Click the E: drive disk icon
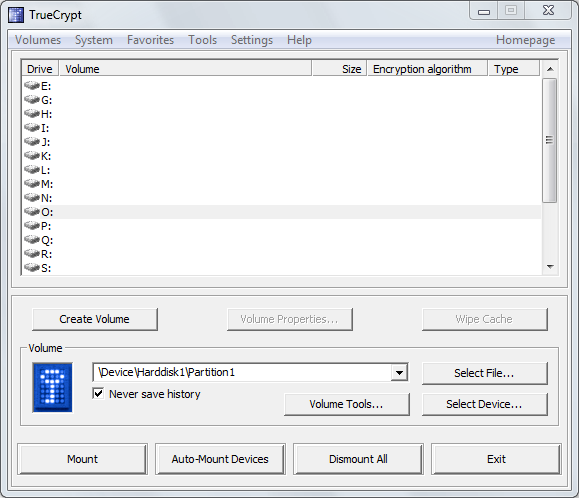579x498 pixels. 32,86
